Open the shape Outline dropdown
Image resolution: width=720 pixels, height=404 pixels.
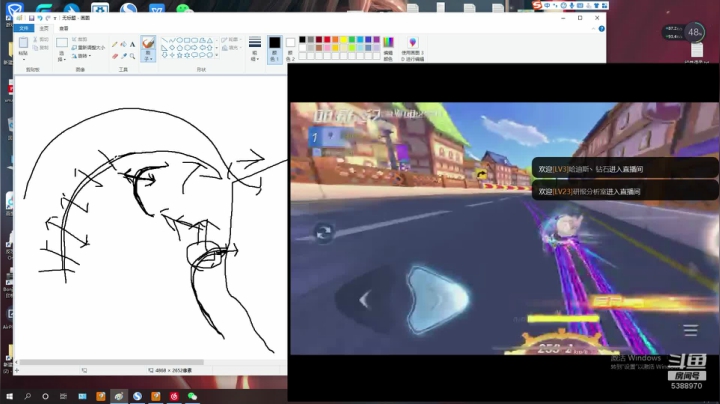(x=231, y=40)
